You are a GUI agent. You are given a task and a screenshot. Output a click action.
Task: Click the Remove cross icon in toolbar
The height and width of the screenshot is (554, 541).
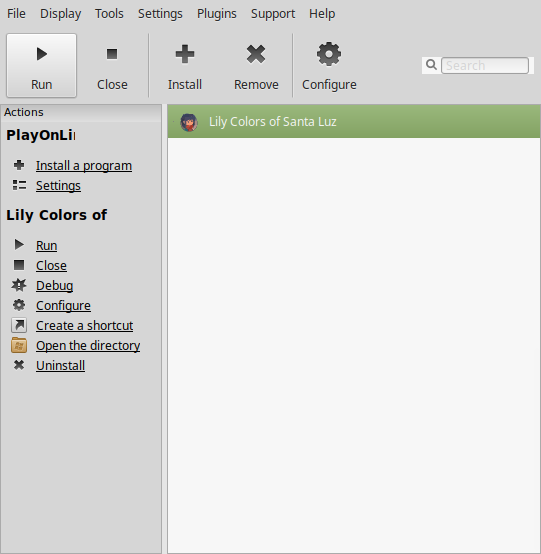256,54
